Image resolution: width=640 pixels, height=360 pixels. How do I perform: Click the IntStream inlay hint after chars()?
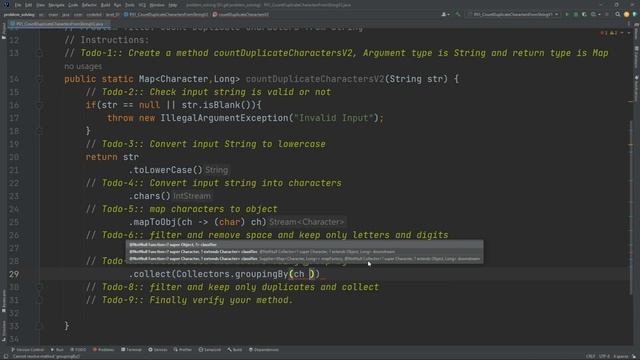coord(192,196)
